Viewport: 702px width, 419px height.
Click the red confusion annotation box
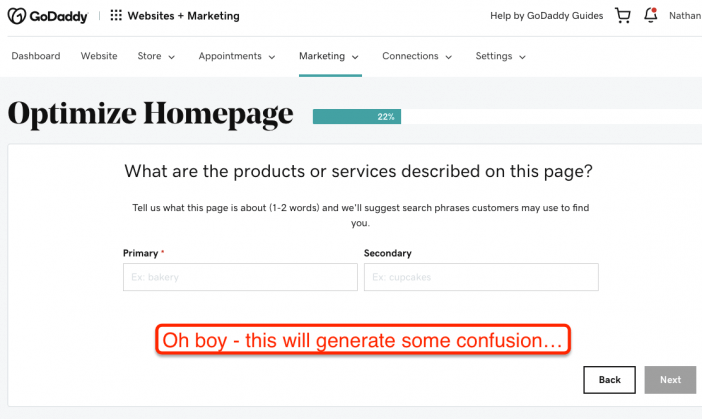click(x=363, y=340)
